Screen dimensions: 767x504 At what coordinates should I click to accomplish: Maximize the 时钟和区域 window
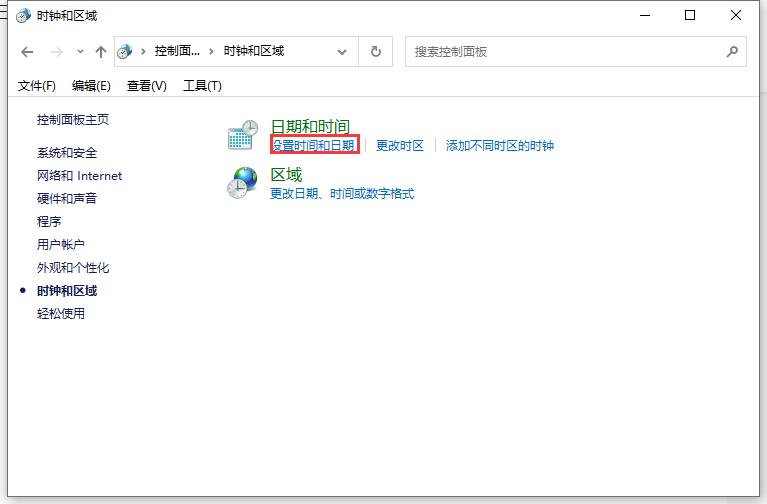coord(690,16)
